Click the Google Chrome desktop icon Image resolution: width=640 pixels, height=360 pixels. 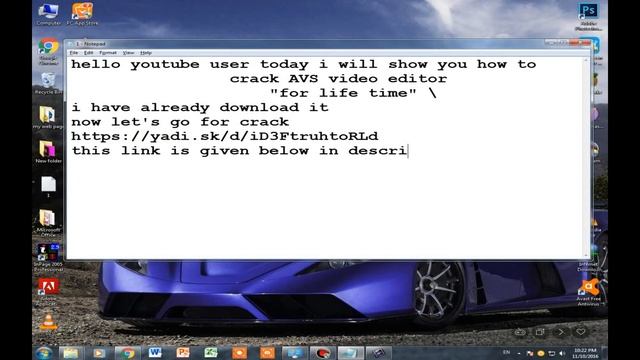[48, 51]
